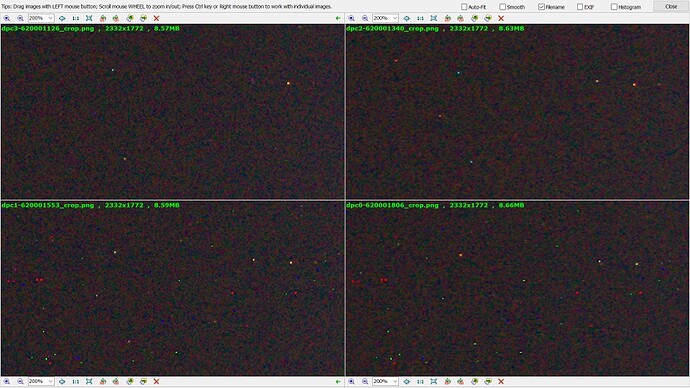Enable the Smooth checkbox
Image resolution: width=690 pixels, height=388 pixels.
(502, 7)
